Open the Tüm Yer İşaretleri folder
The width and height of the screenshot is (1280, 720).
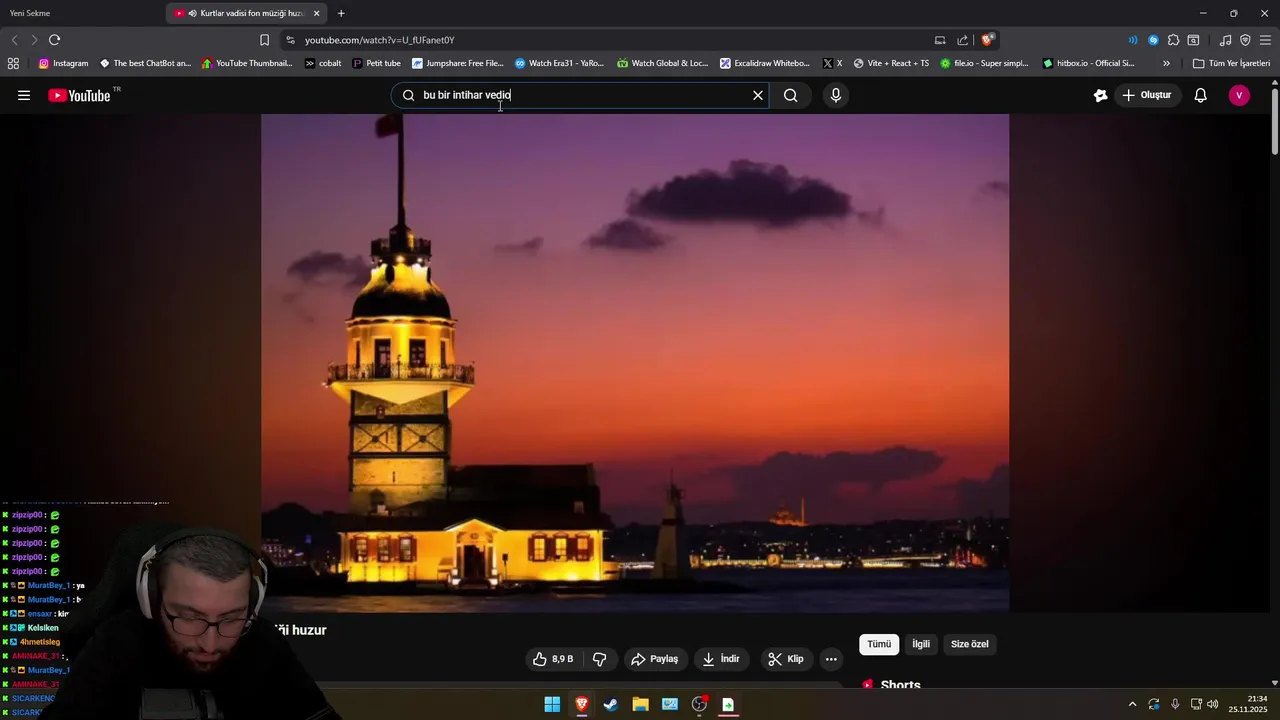[x=1231, y=63]
